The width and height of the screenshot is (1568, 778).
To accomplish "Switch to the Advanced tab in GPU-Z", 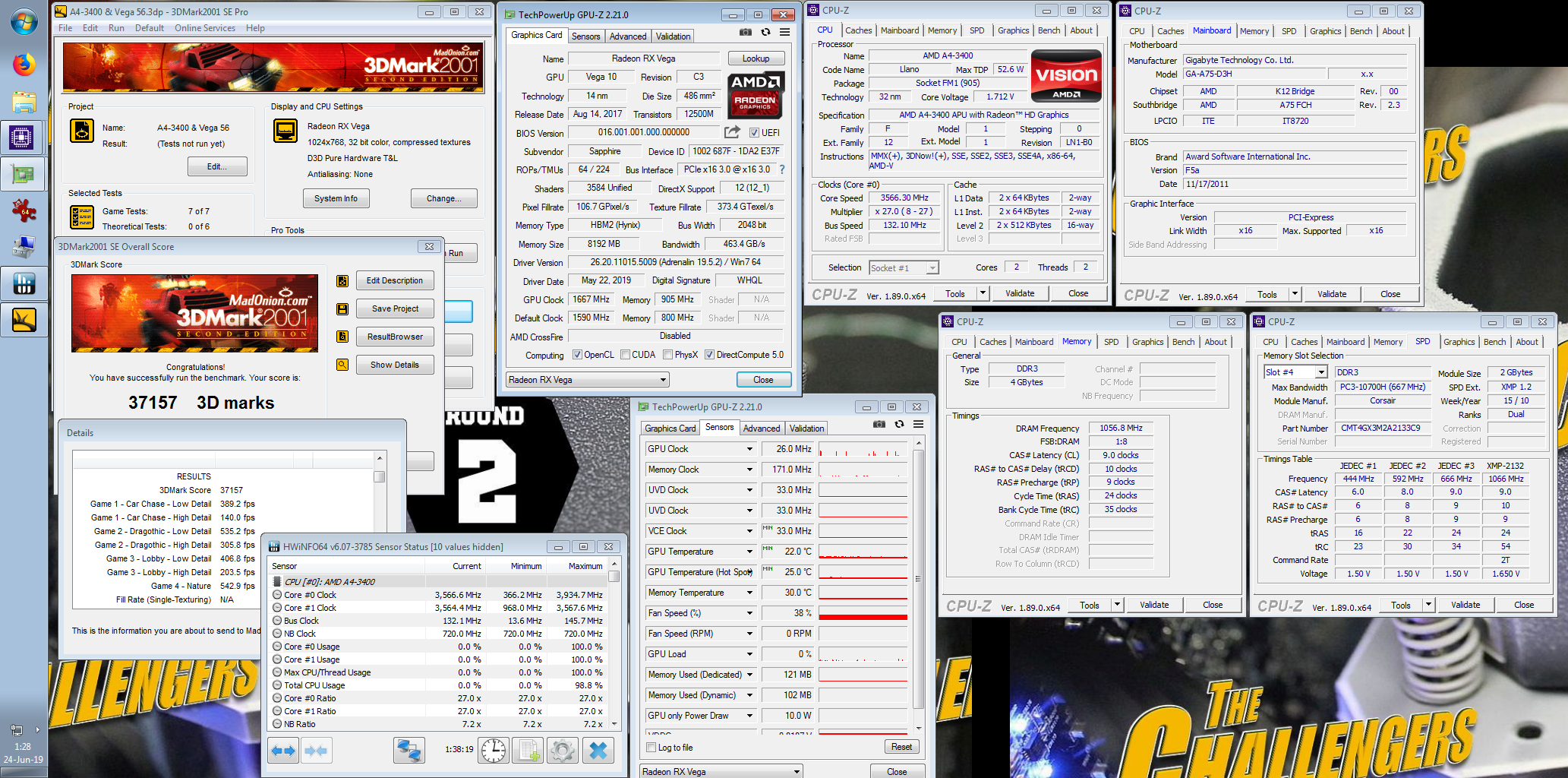I will coord(628,36).
